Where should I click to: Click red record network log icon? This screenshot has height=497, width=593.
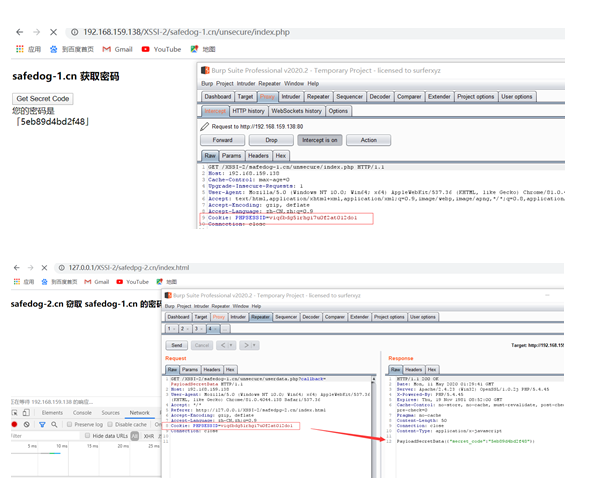tap(14, 424)
